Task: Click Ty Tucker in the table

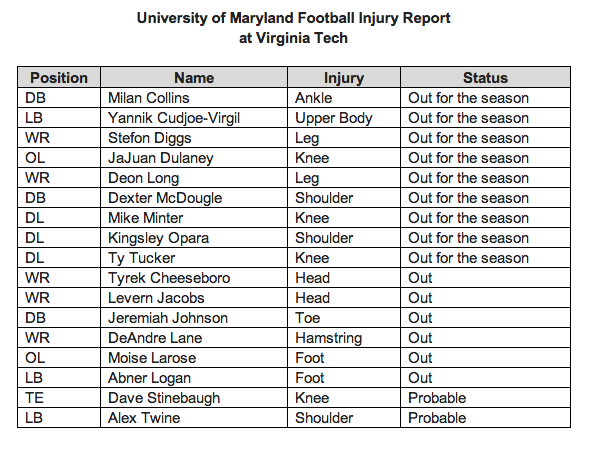Action: [141, 258]
